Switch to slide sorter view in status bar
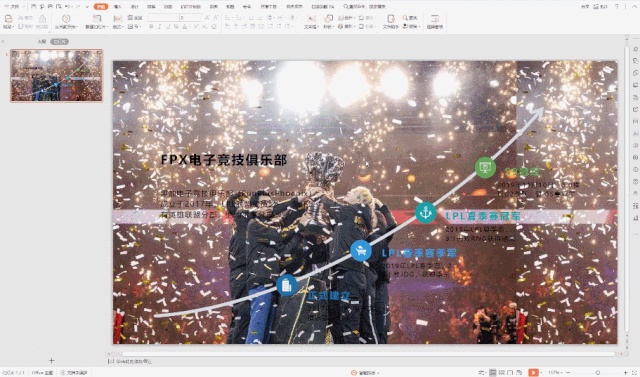The image size is (640, 377). (502, 373)
